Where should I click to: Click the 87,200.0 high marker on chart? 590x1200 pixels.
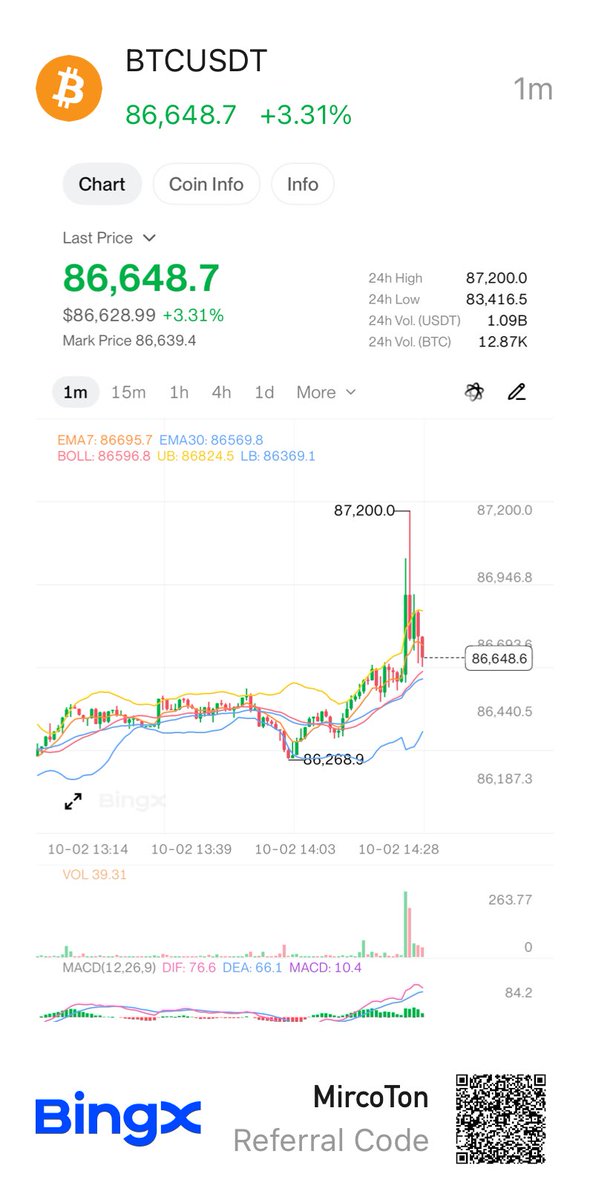tap(364, 510)
